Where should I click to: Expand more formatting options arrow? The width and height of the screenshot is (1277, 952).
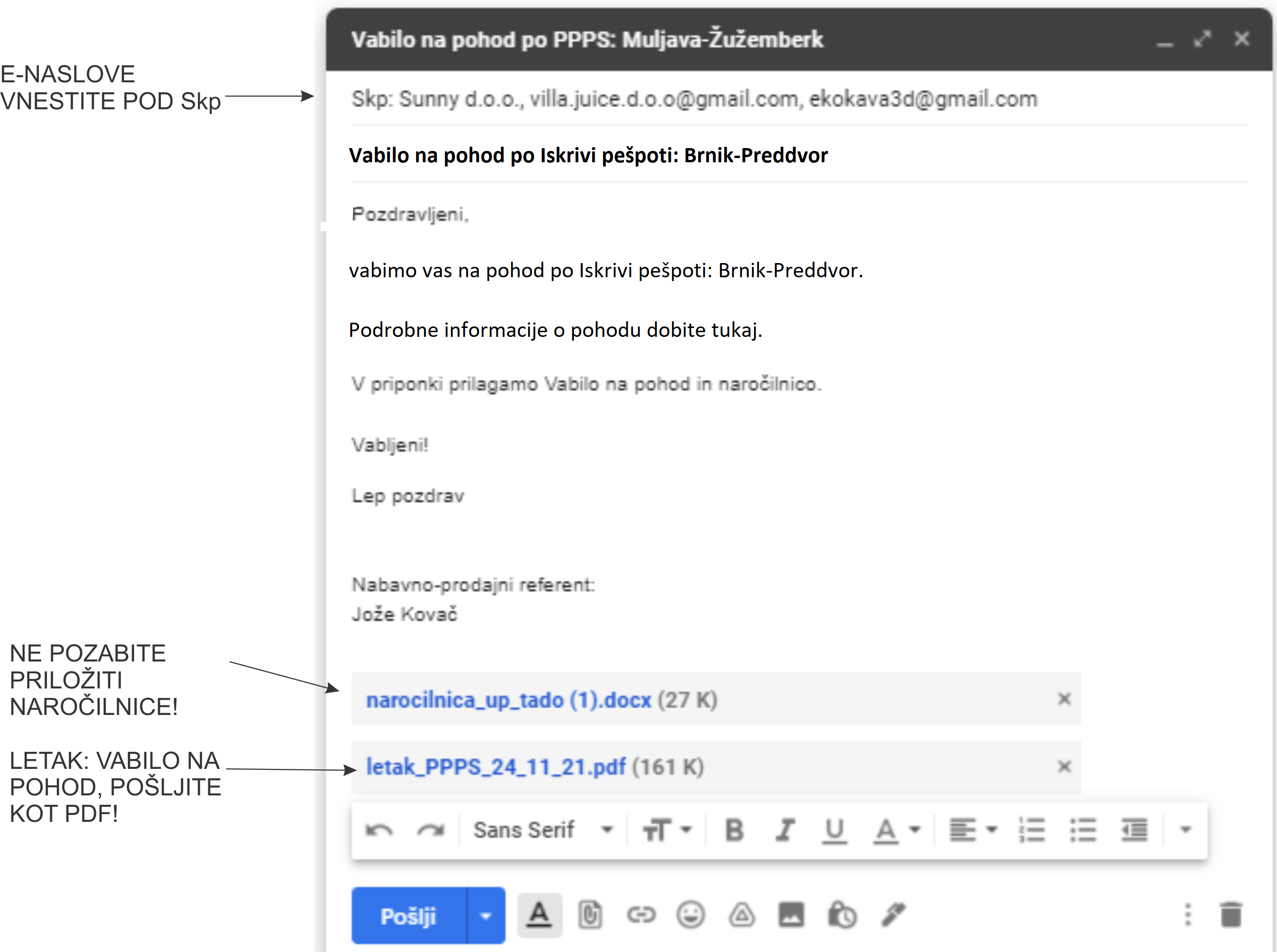point(1185,830)
